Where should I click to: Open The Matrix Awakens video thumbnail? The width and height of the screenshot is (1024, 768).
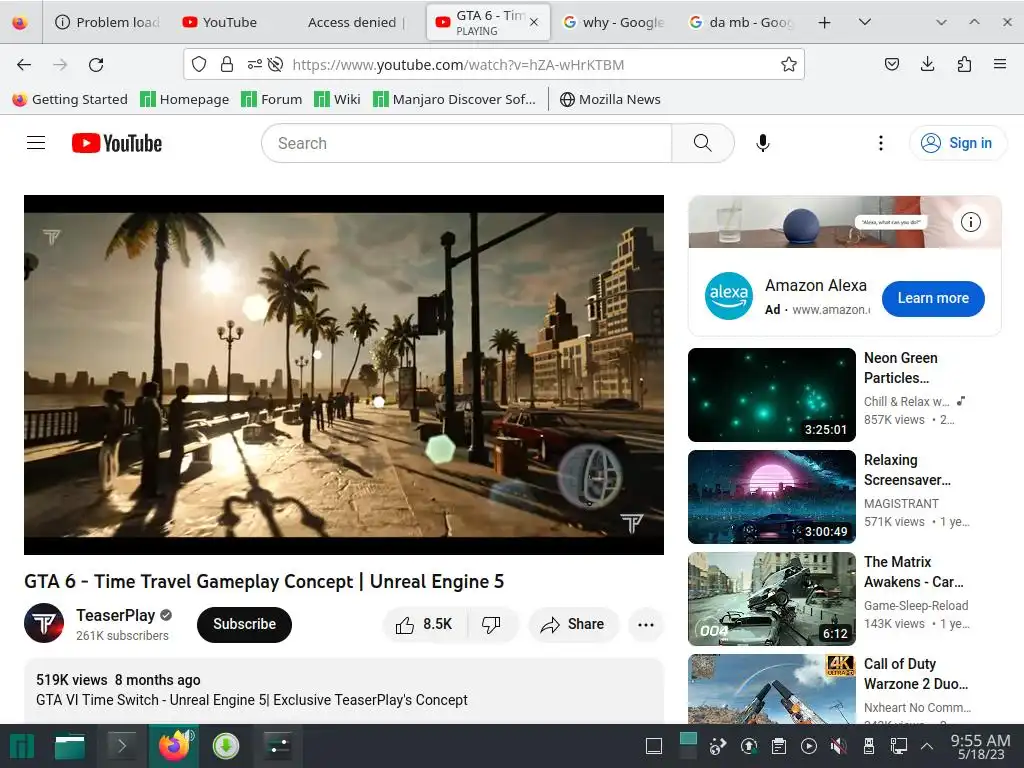click(x=771, y=599)
